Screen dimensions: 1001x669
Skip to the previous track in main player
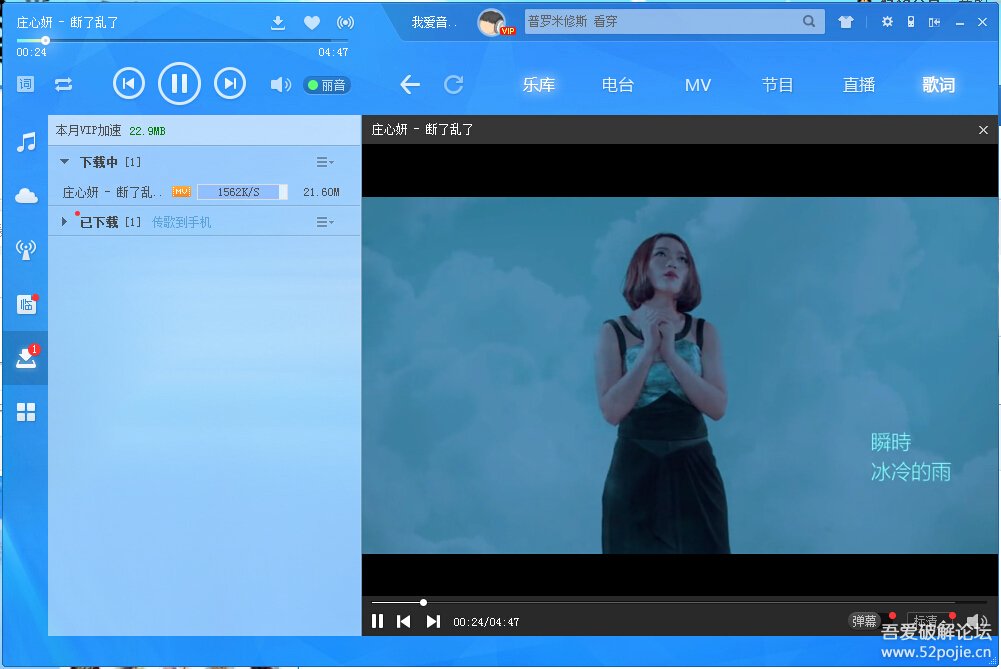(129, 84)
